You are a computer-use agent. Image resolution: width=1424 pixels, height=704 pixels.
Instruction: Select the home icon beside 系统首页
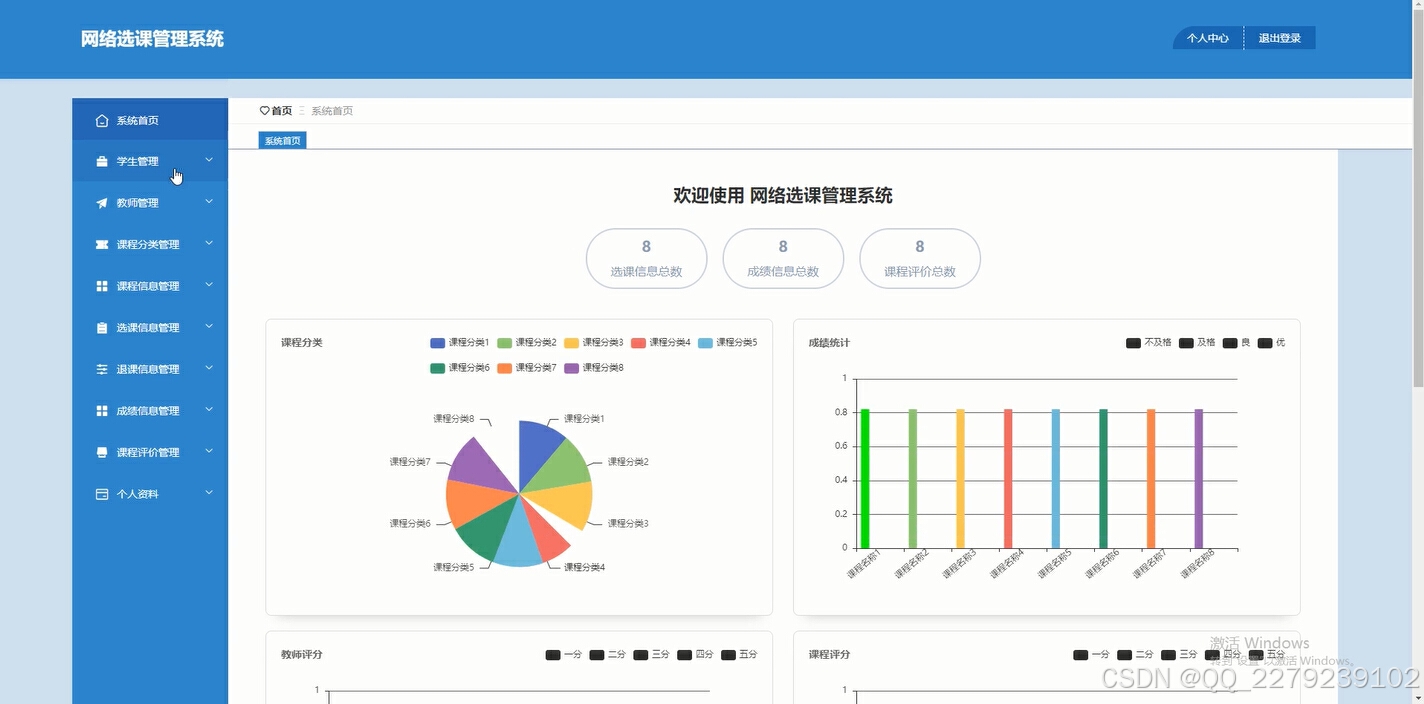click(x=100, y=120)
